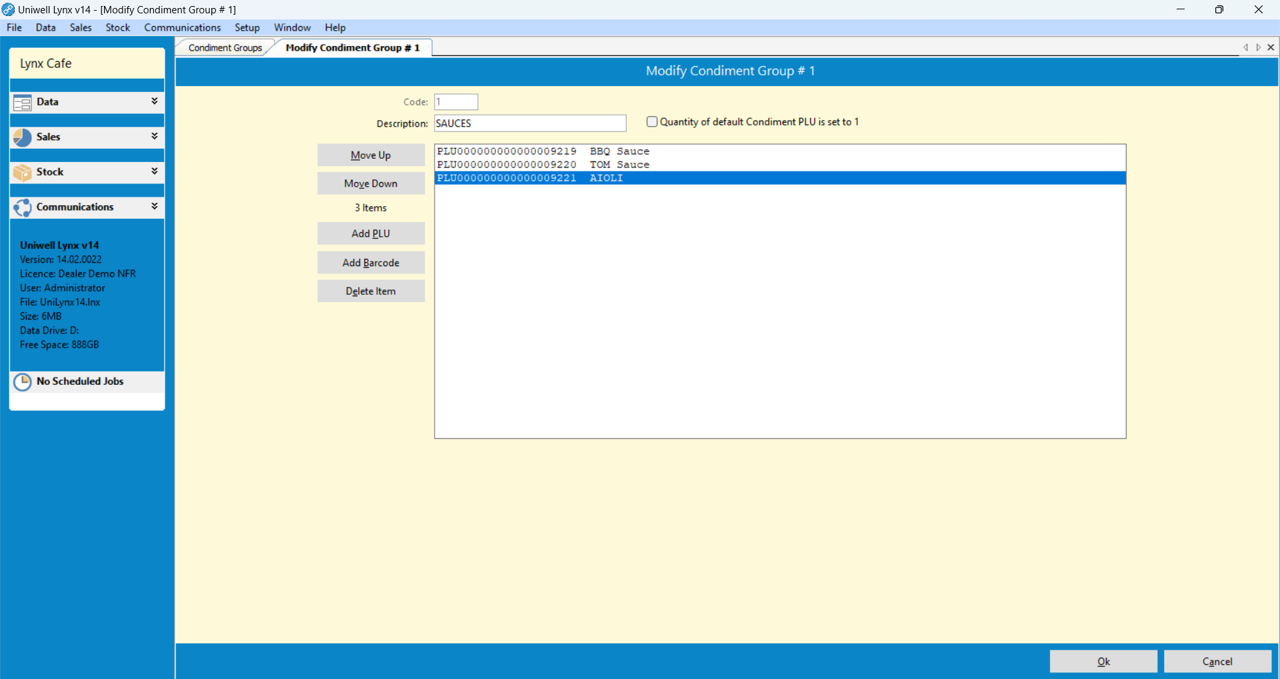Discard changes with the Cancel button
1280x679 pixels.
tap(1217, 661)
